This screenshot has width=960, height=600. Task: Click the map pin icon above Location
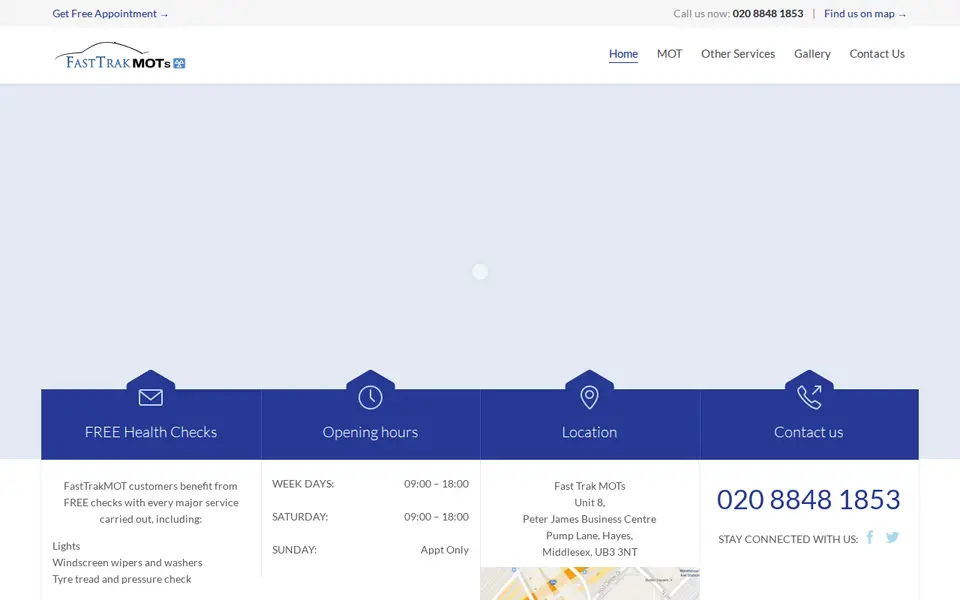point(589,397)
